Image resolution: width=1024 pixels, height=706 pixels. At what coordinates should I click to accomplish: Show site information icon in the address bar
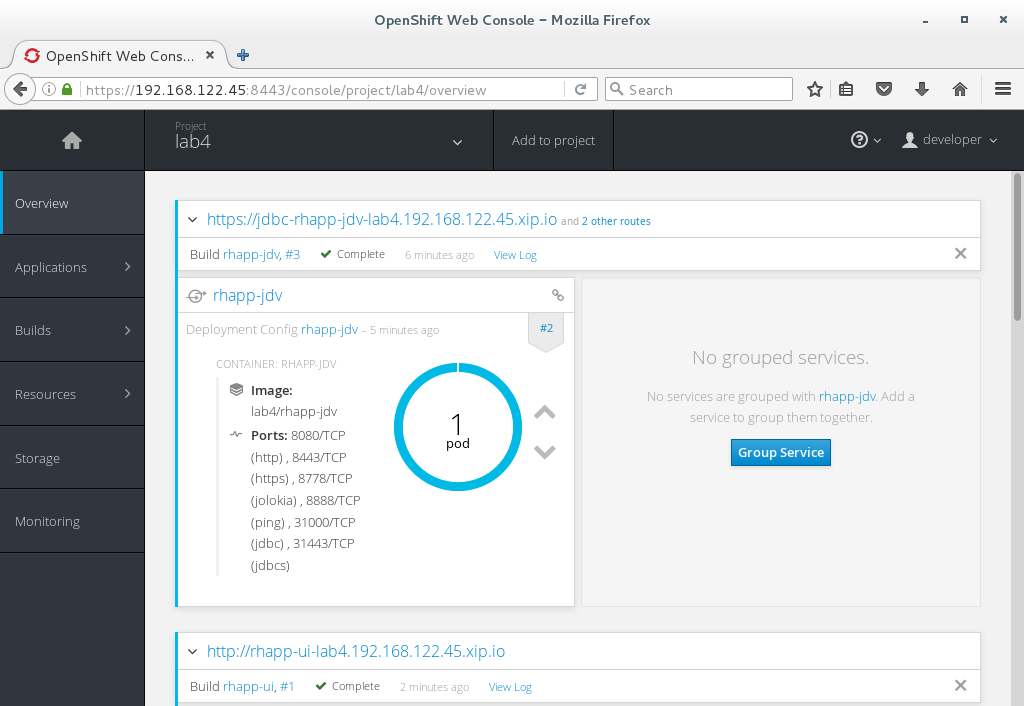point(49,89)
